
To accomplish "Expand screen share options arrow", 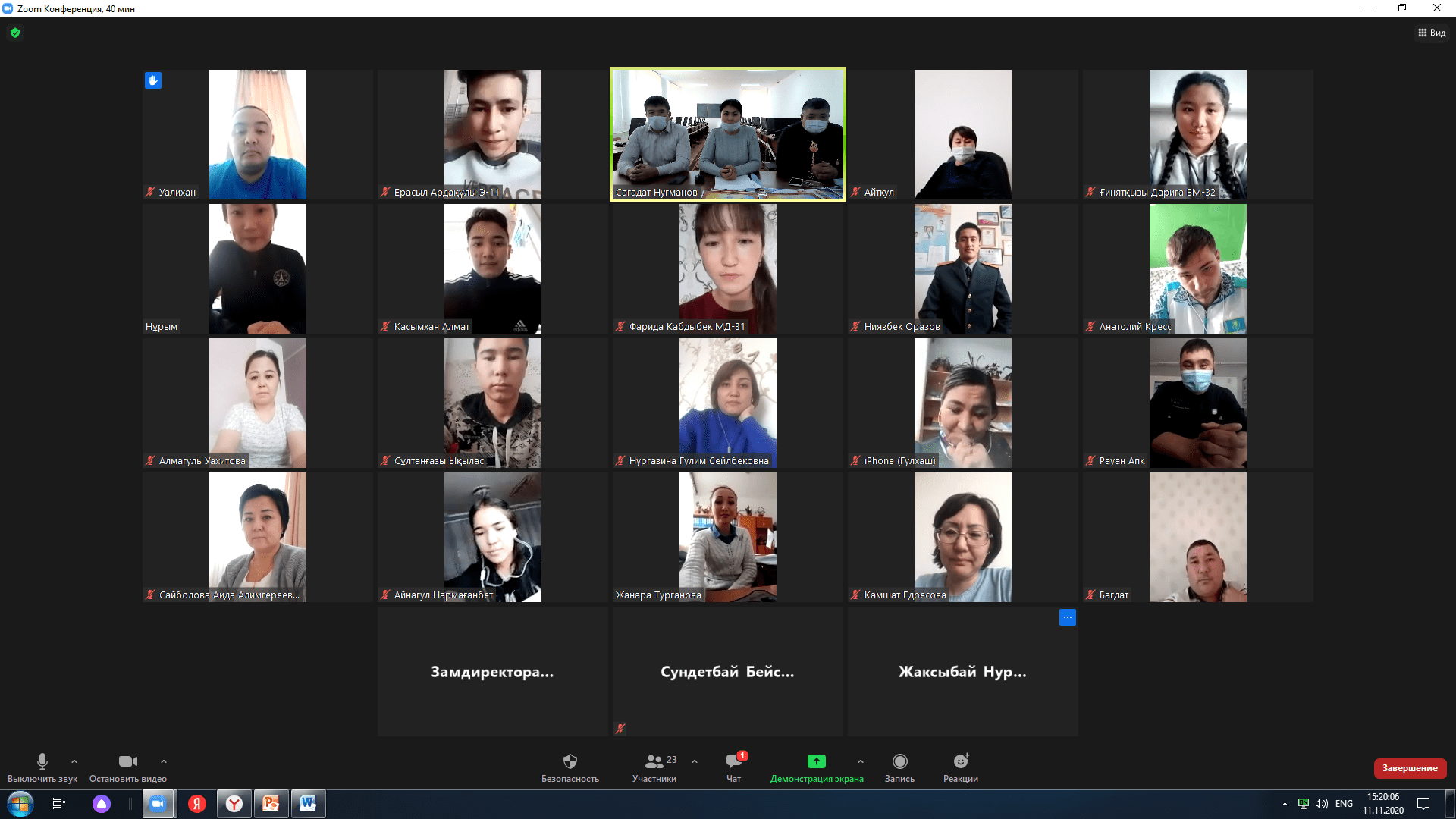I will pos(860,761).
